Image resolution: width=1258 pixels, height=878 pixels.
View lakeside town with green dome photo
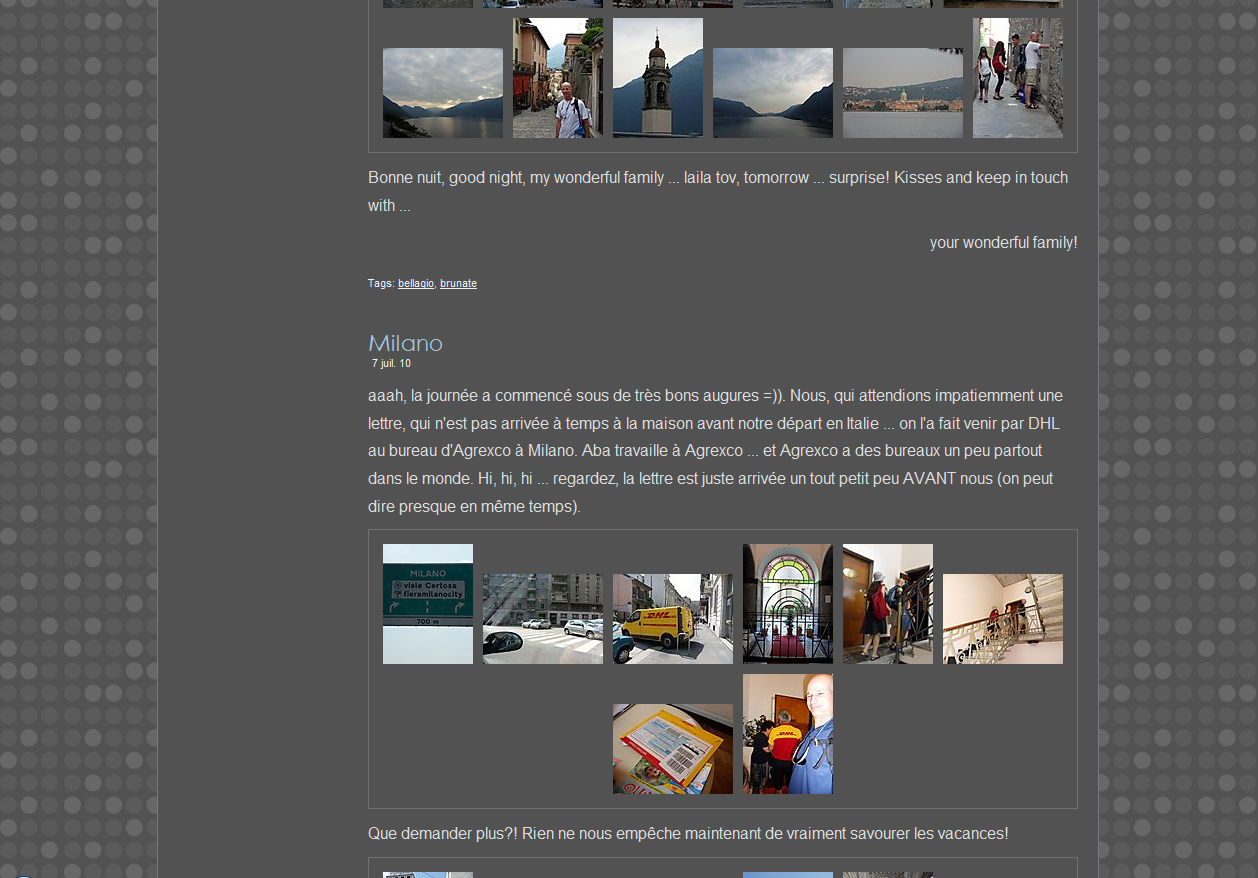click(902, 93)
